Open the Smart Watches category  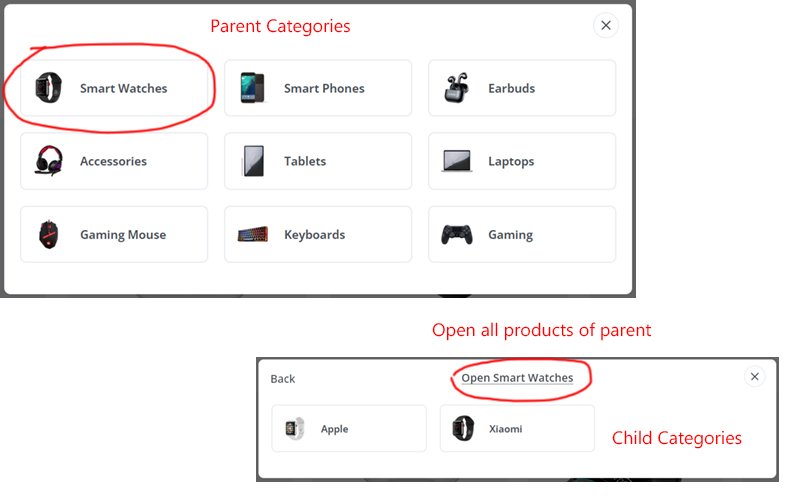pyautogui.click(x=114, y=88)
